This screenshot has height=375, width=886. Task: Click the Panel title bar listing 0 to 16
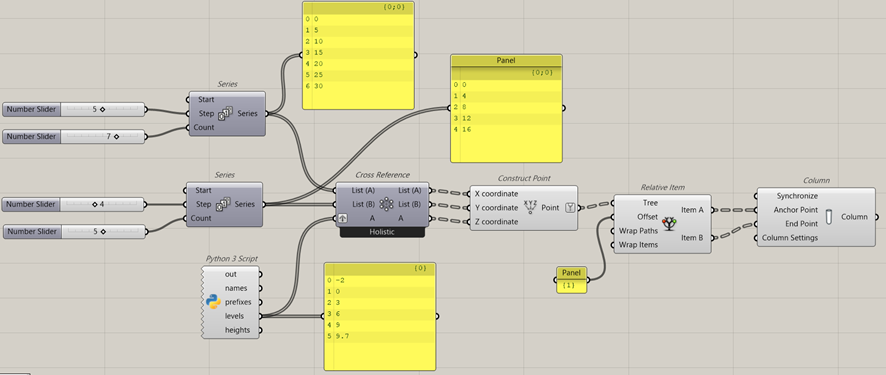click(506, 60)
